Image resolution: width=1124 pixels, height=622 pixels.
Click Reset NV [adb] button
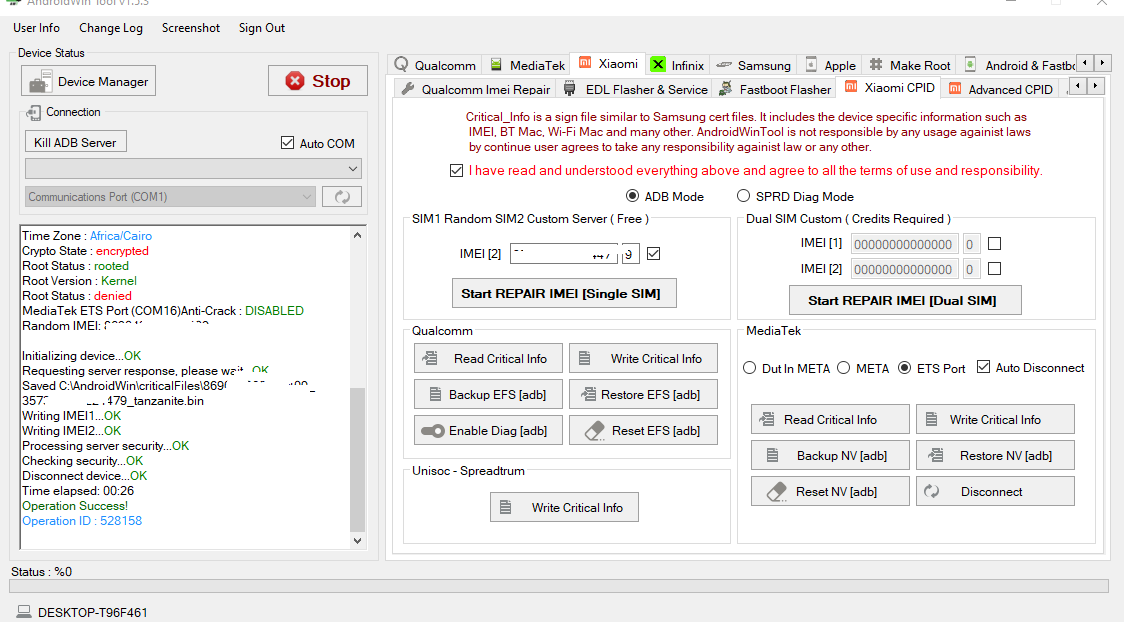[830, 491]
